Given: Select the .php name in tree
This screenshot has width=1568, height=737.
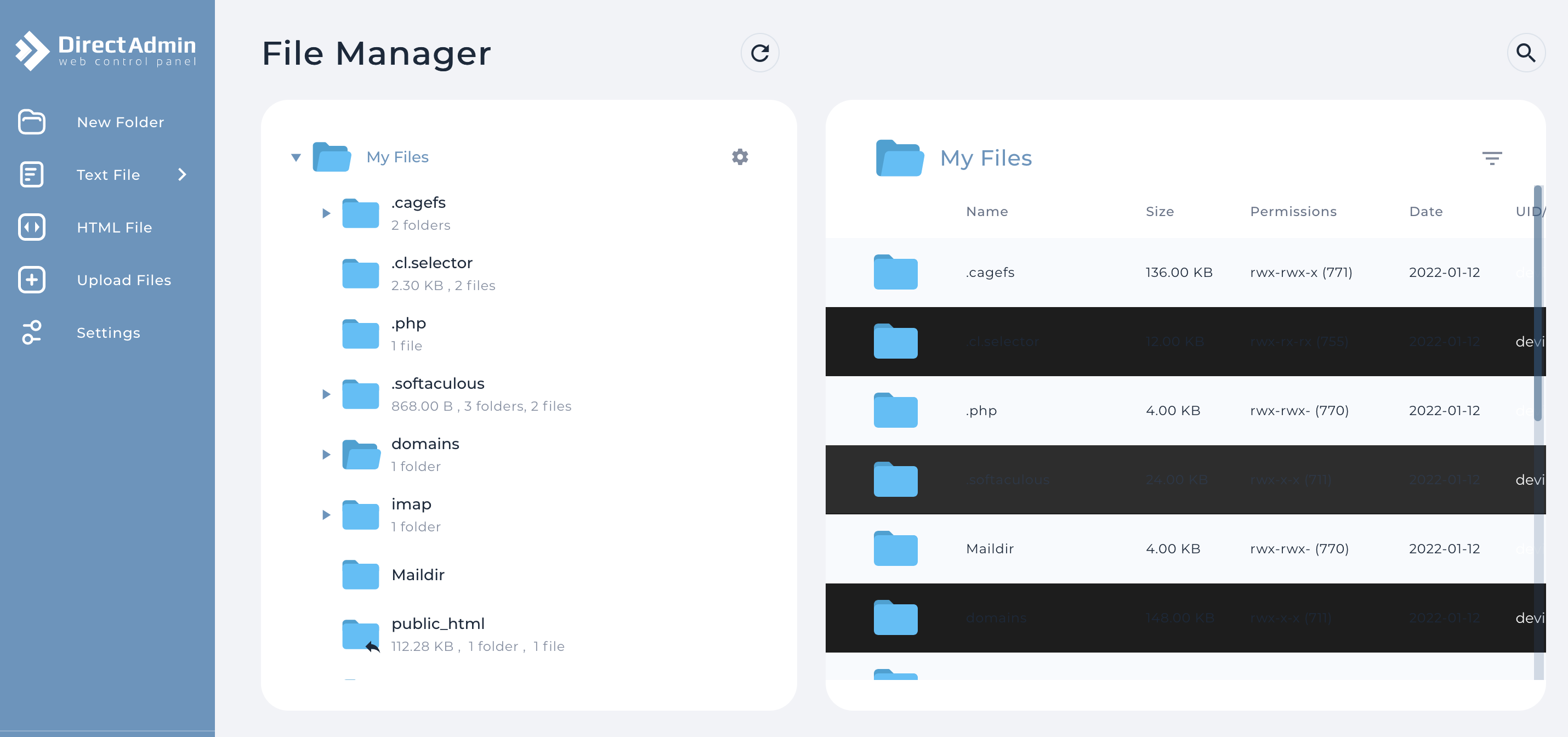Looking at the screenshot, I should click(408, 323).
